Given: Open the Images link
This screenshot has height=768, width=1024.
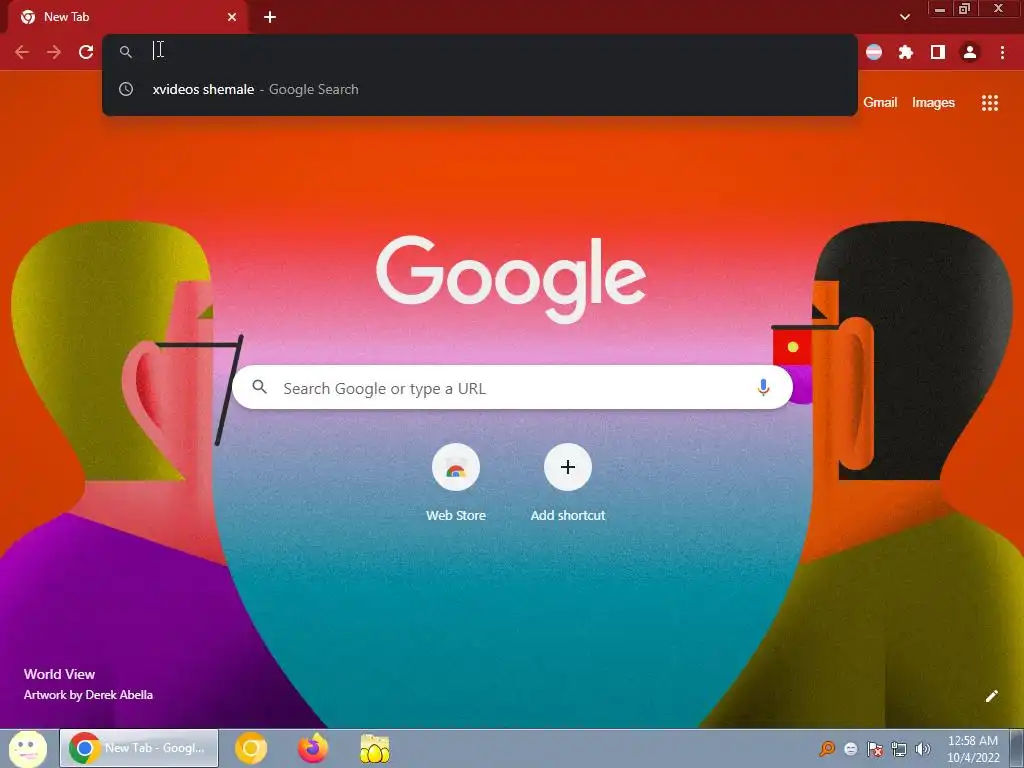Looking at the screenshot, I should (x=933, y=103).
